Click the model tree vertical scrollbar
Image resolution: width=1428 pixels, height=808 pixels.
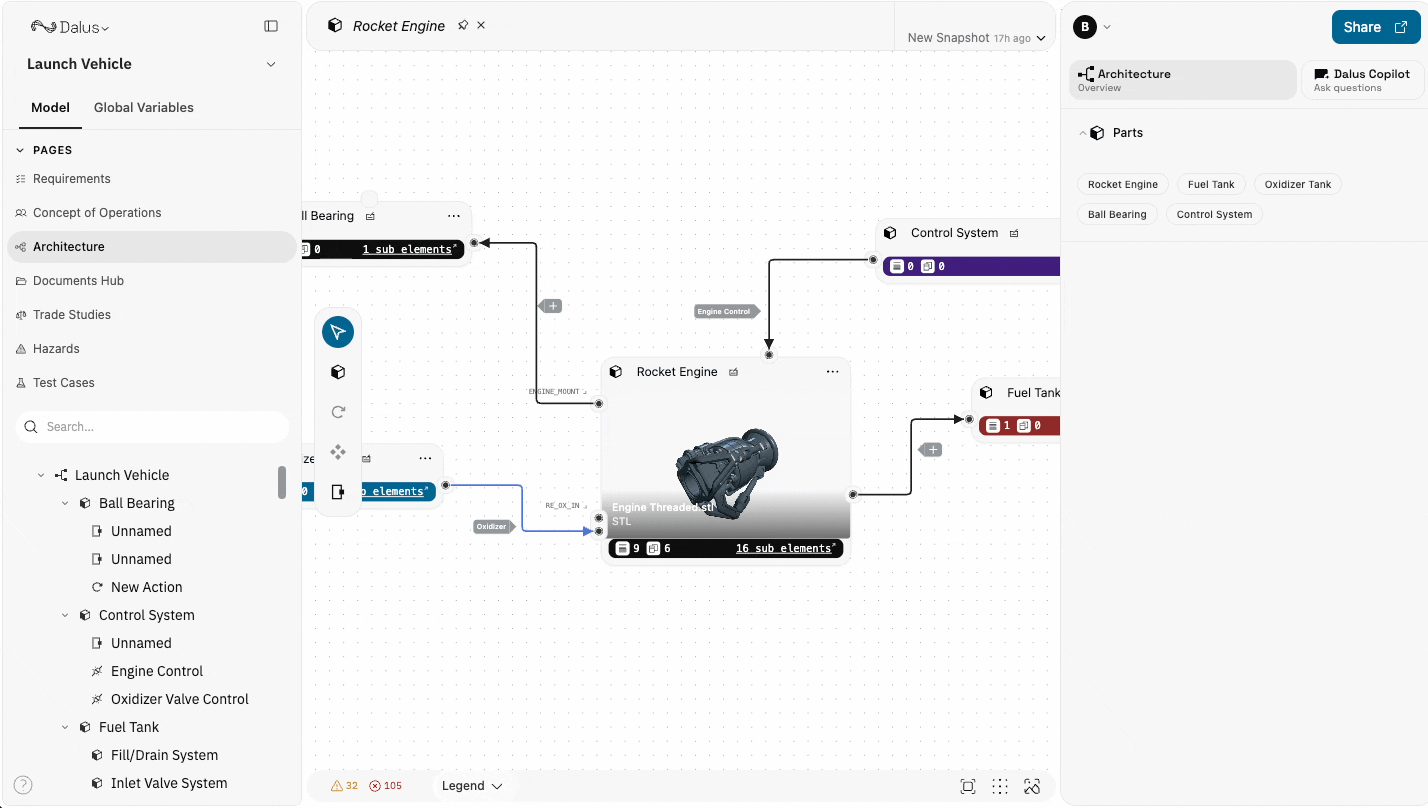click(x=282, y=482)
